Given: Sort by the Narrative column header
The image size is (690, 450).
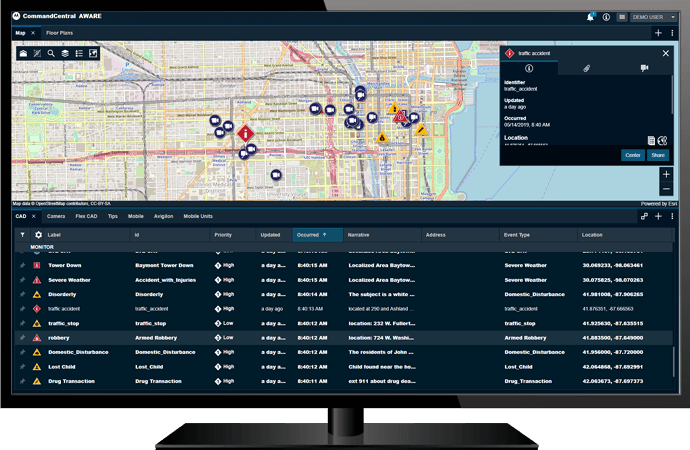Looking at the screenshot, I should 382,235.
